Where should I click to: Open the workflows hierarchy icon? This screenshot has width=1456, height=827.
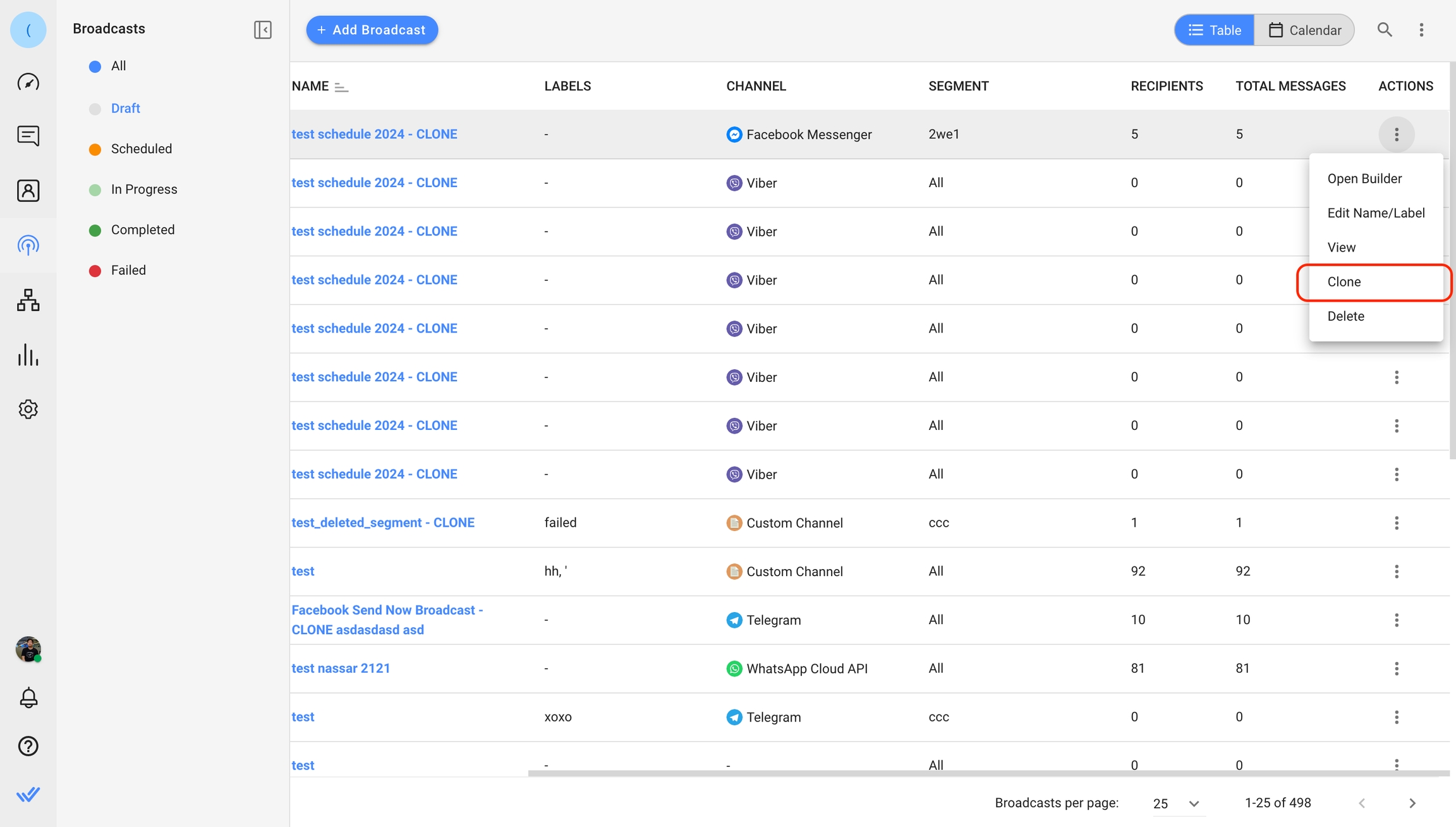point(28,300)
